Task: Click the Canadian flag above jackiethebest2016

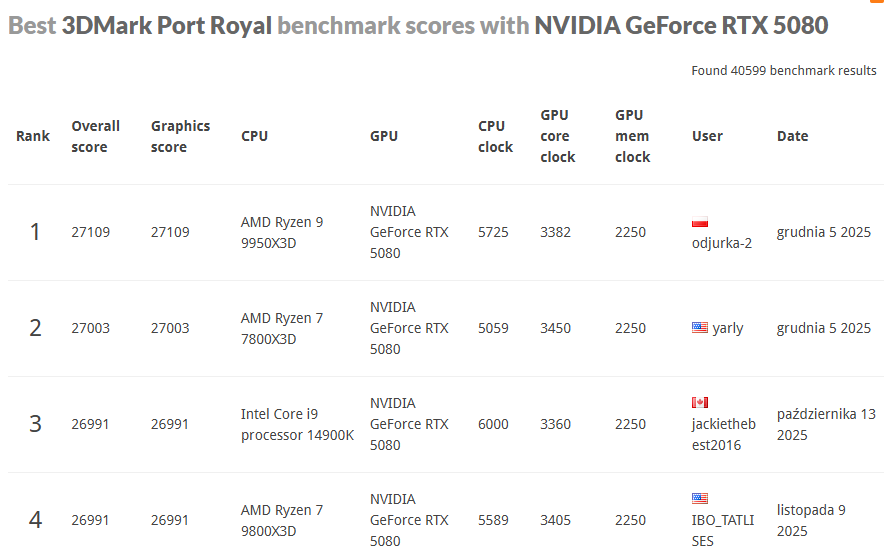Action: [x=700, y=402]
